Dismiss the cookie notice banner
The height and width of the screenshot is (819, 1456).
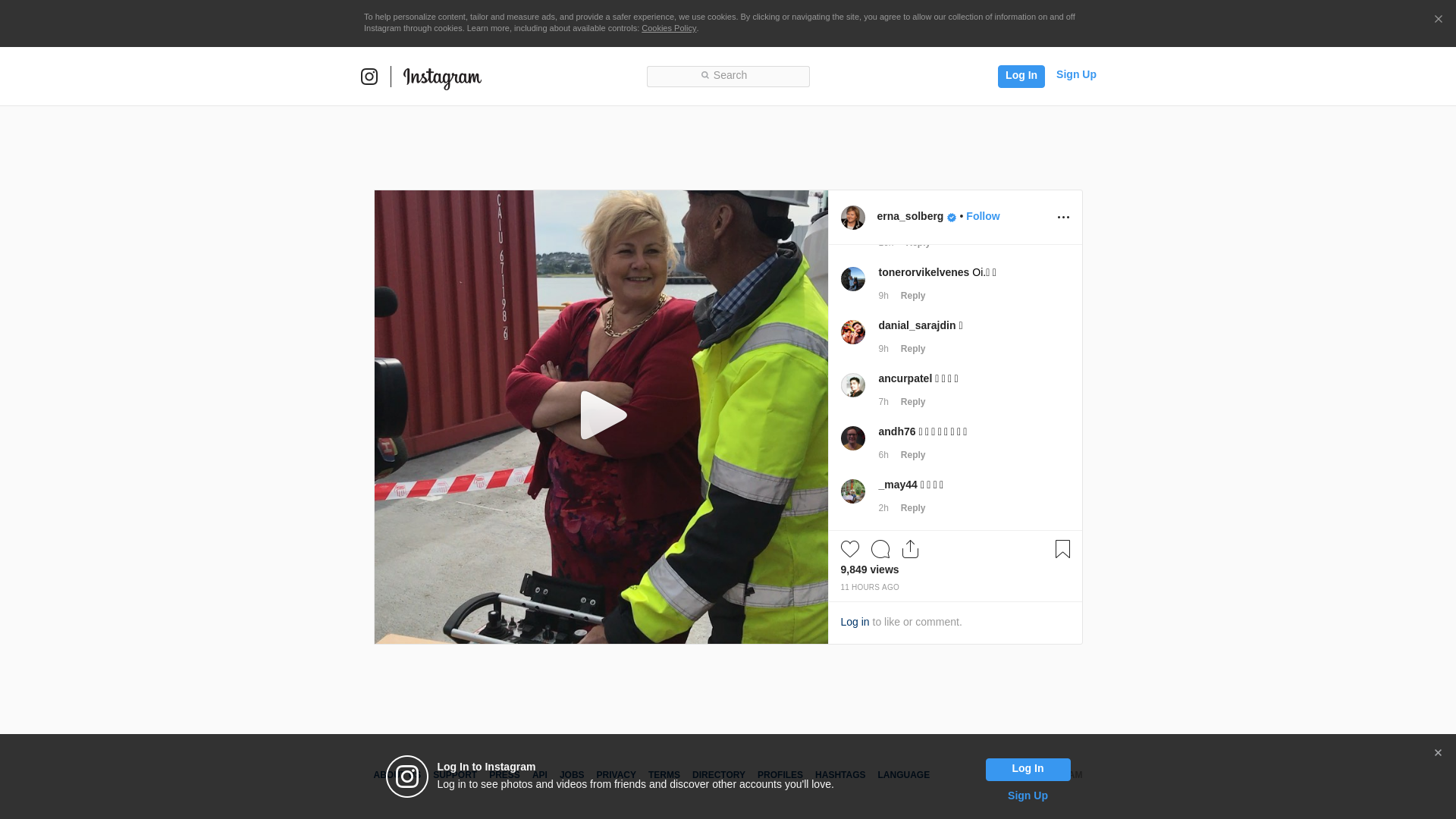[x=1438, y=19]
